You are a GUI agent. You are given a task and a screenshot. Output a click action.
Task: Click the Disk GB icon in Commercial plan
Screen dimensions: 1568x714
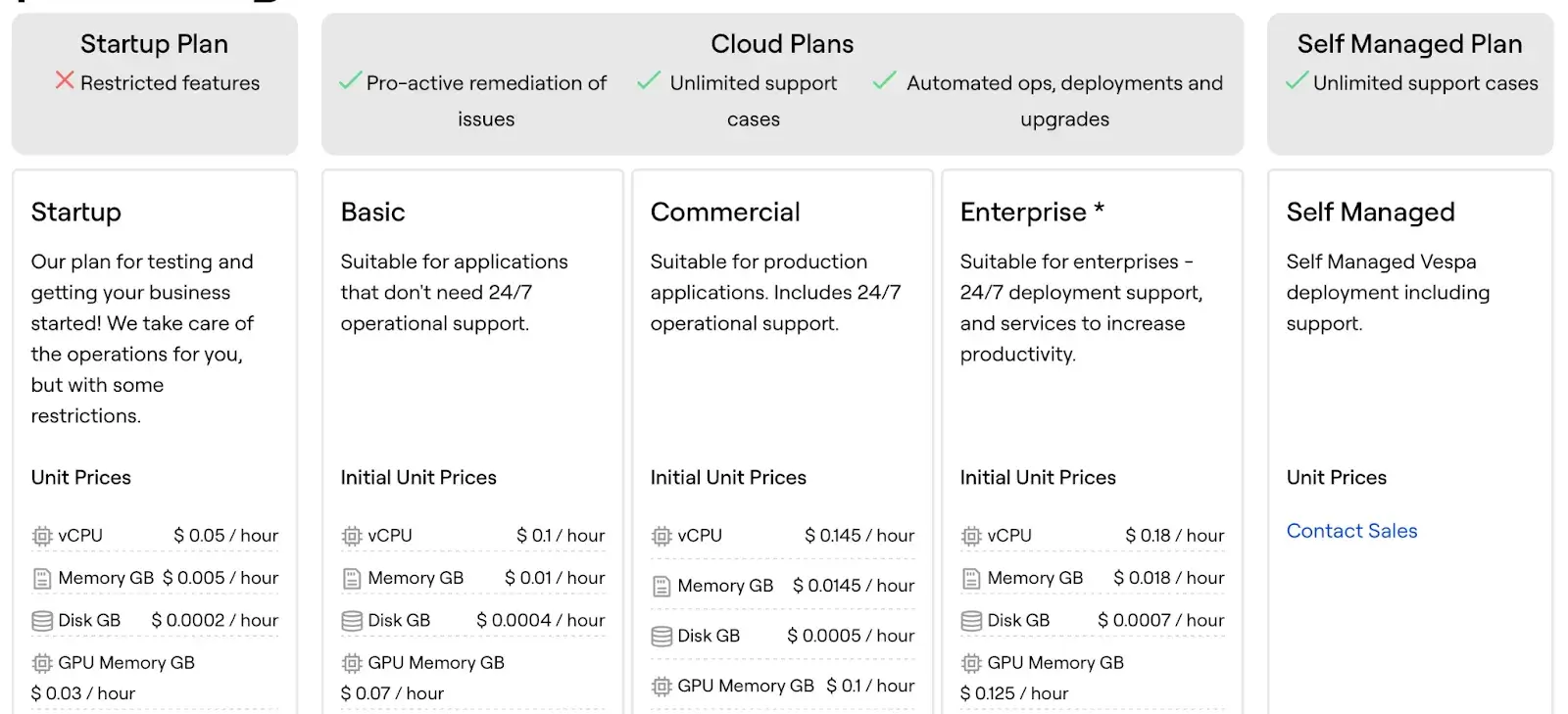(661, 637)
